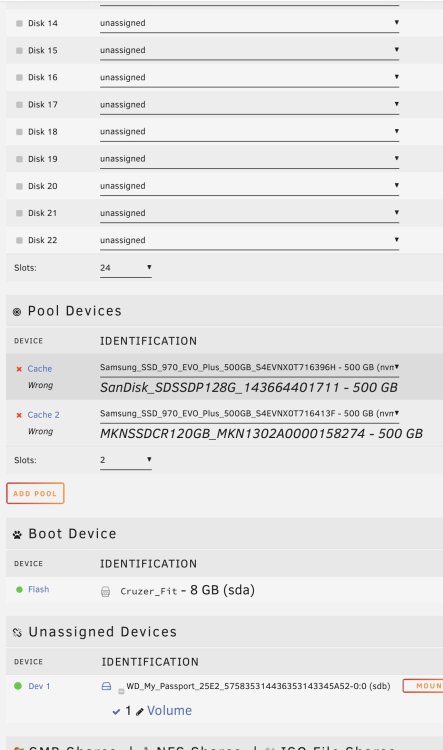
Task: Open the array Slots dropdown showing 24
Action: 126,268
